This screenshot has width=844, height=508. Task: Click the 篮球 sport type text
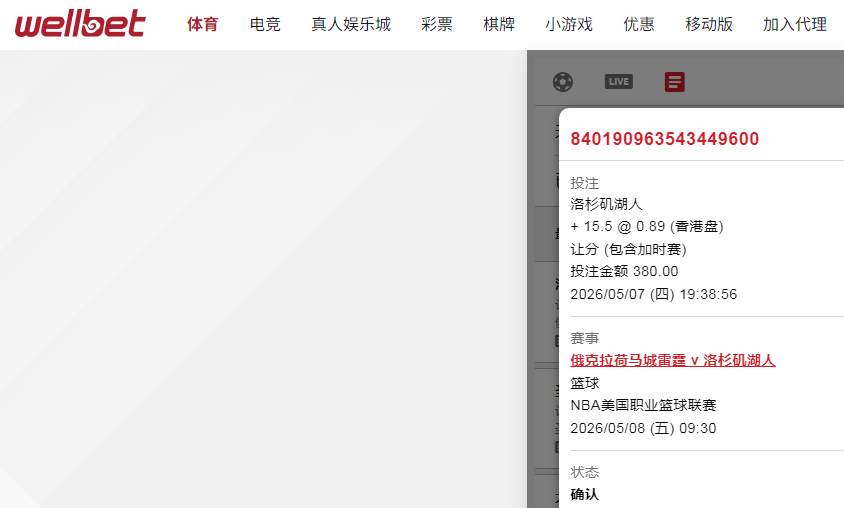[585, 383]
